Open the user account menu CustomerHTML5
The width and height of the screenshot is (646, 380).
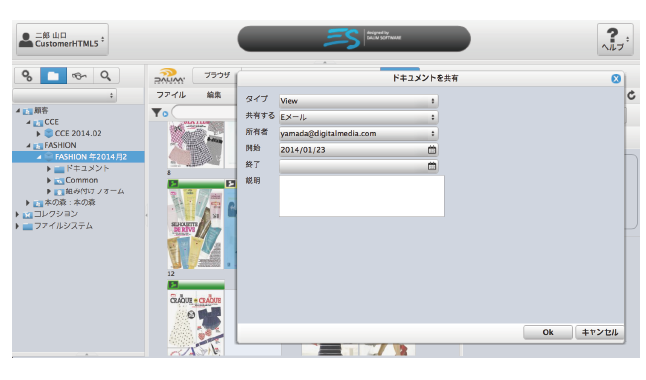point(62,40)
